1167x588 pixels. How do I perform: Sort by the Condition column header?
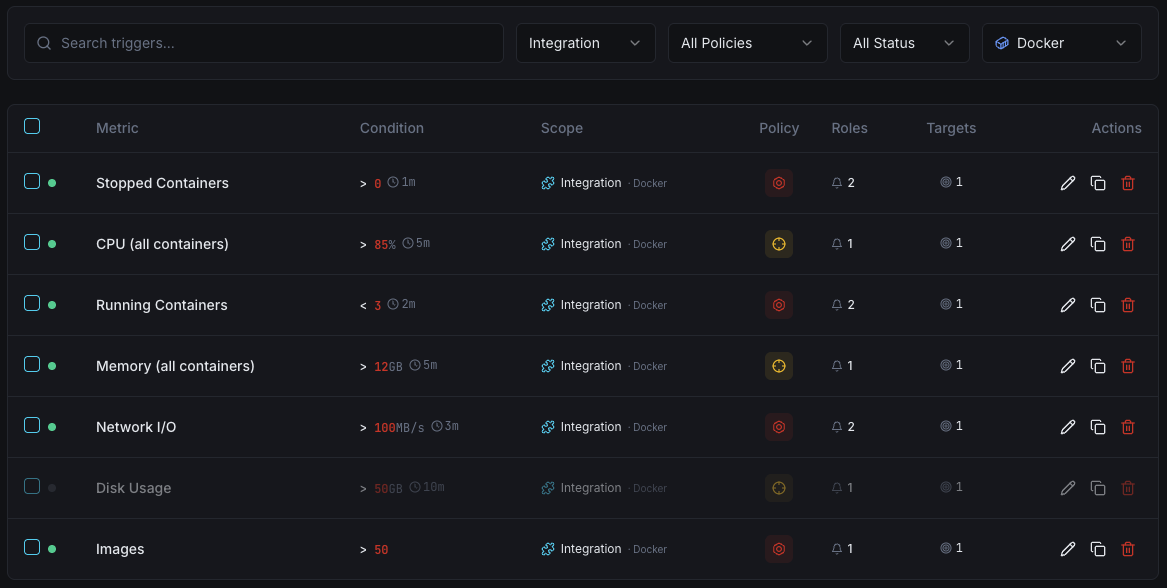click(x=391, y=128)
